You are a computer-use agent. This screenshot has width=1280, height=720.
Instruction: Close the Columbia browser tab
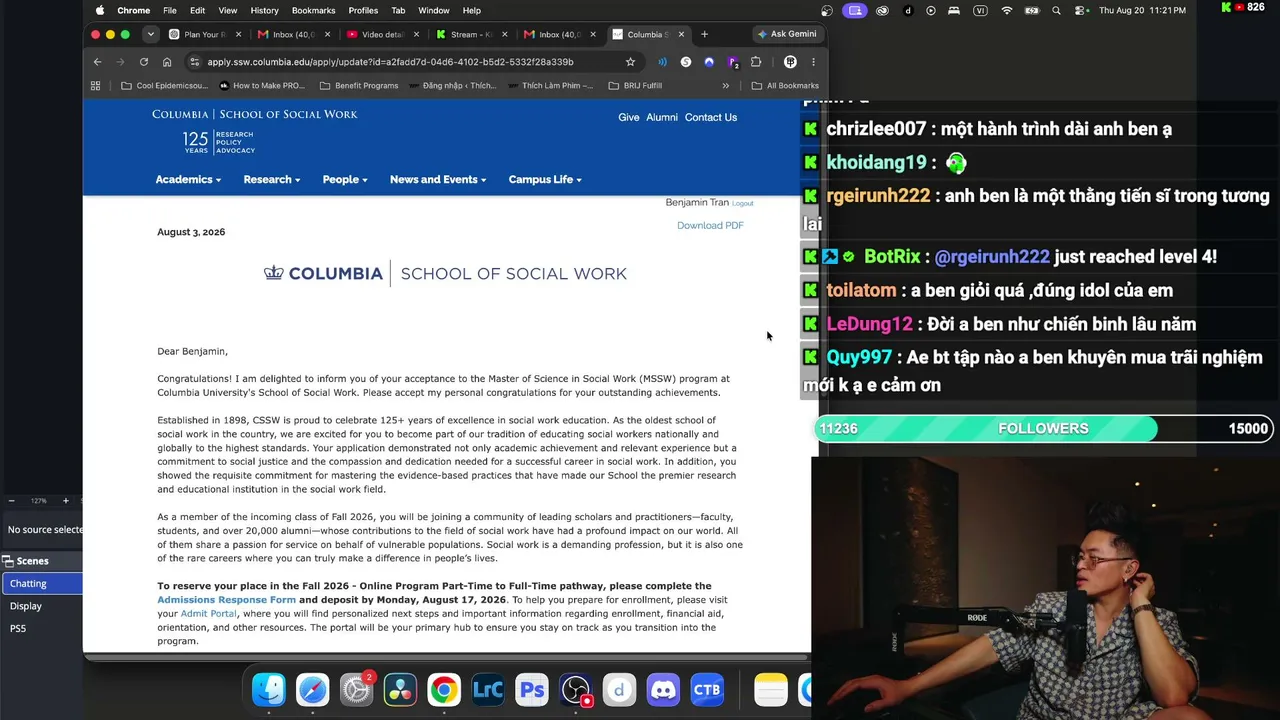pos(681,34)
